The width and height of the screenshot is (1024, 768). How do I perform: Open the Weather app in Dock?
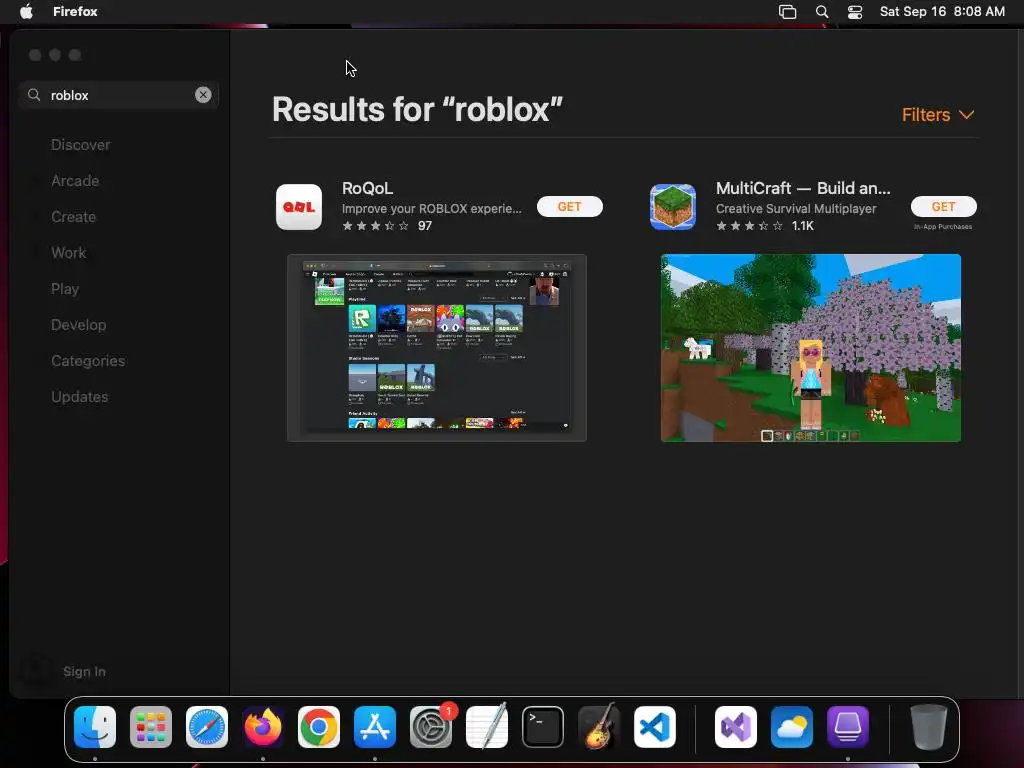pos(792,727)
